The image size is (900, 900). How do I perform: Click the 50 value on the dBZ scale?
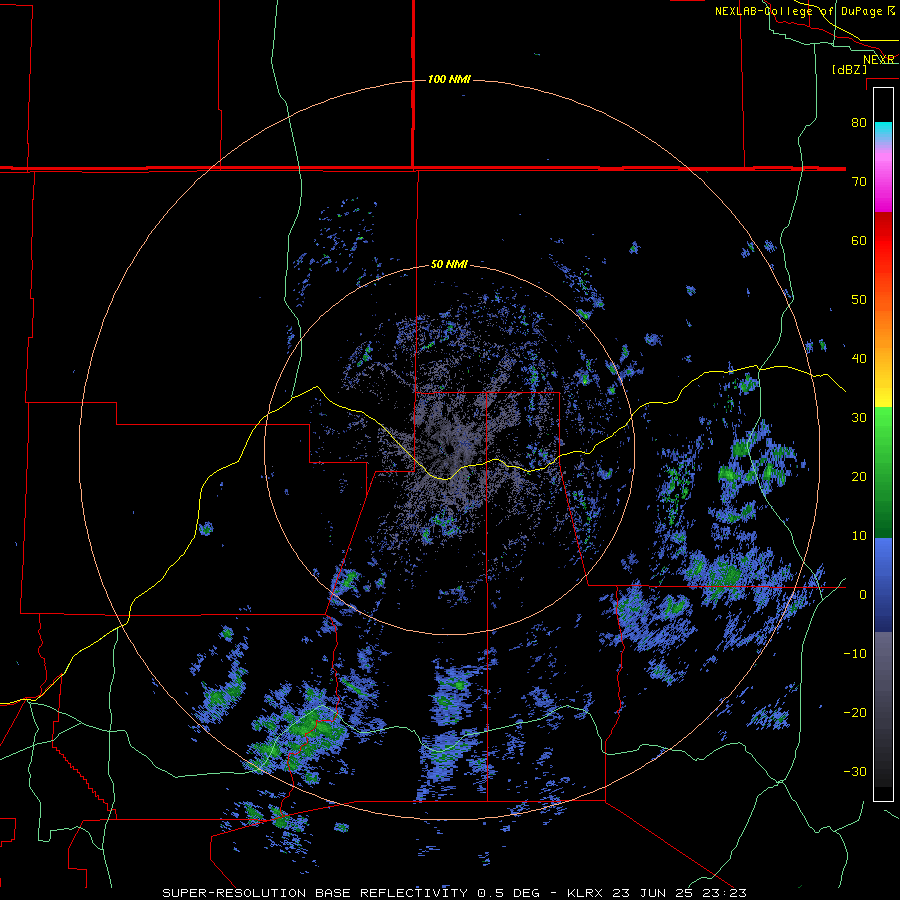[x=859, y=300]
